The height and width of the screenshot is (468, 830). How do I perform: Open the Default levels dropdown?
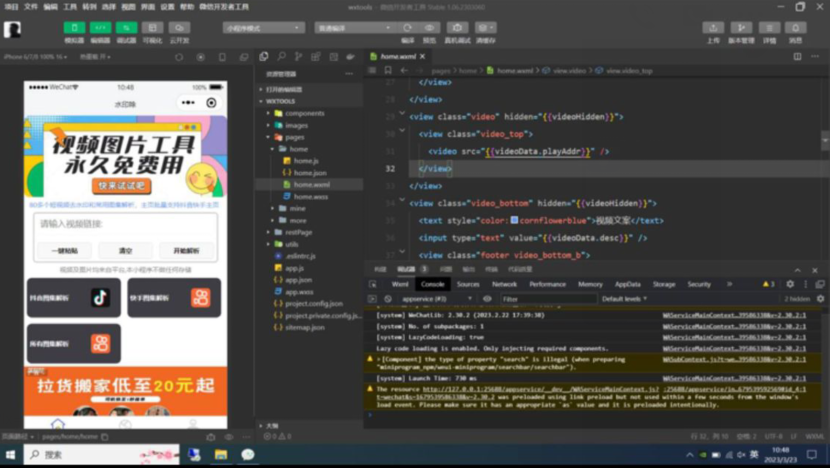tap(624, 299)
